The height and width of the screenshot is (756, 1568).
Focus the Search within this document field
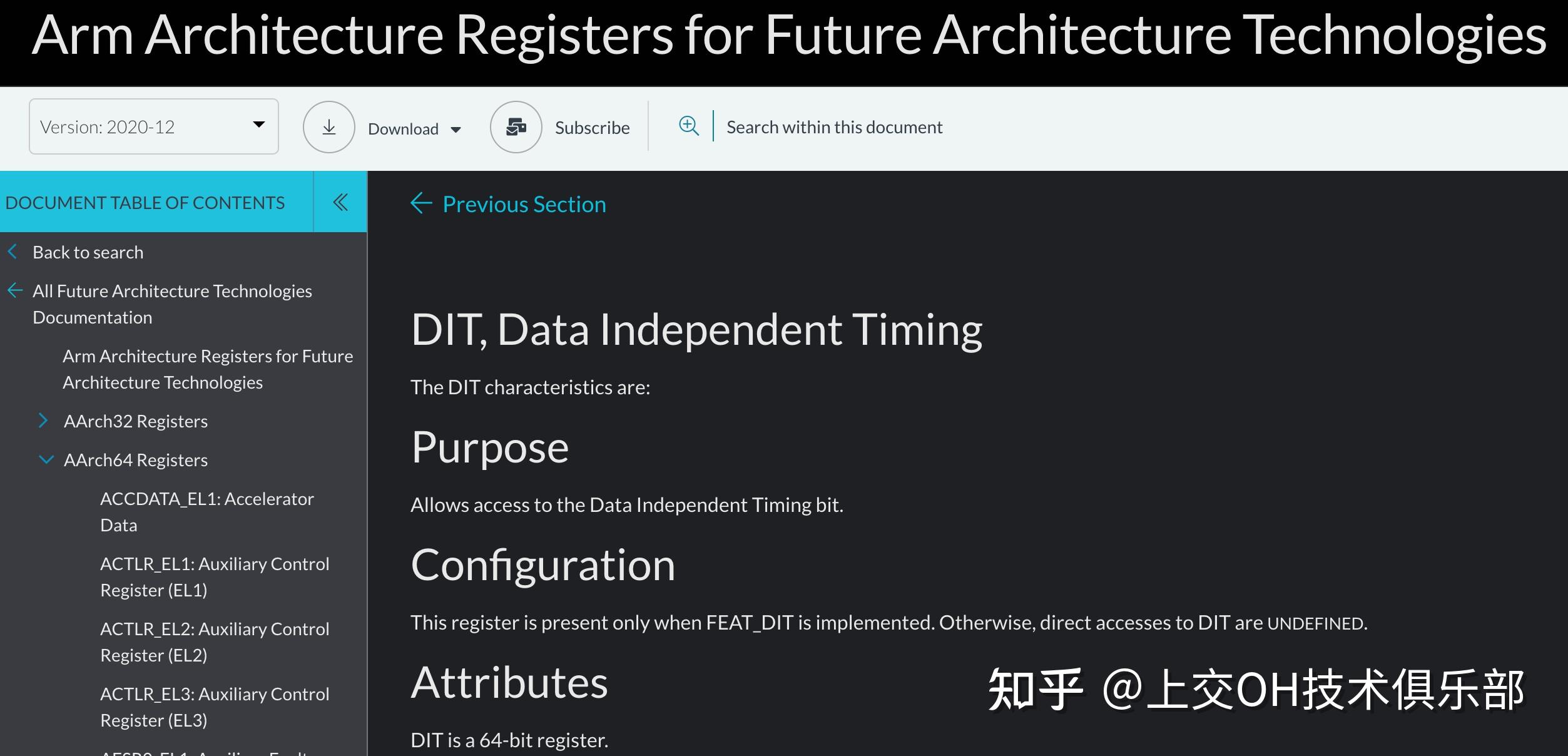click(834, 127)
